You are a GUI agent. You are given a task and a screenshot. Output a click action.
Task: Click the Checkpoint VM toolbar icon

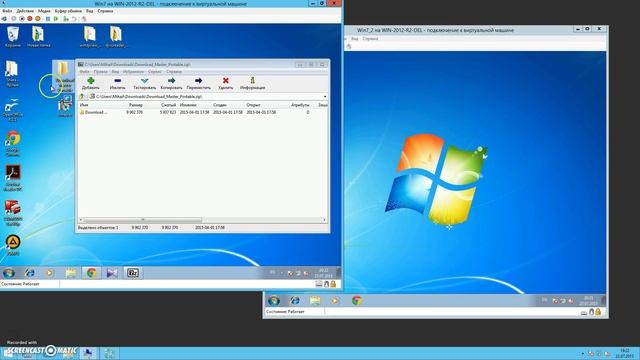pyautogui.click(x=66, y=19)
